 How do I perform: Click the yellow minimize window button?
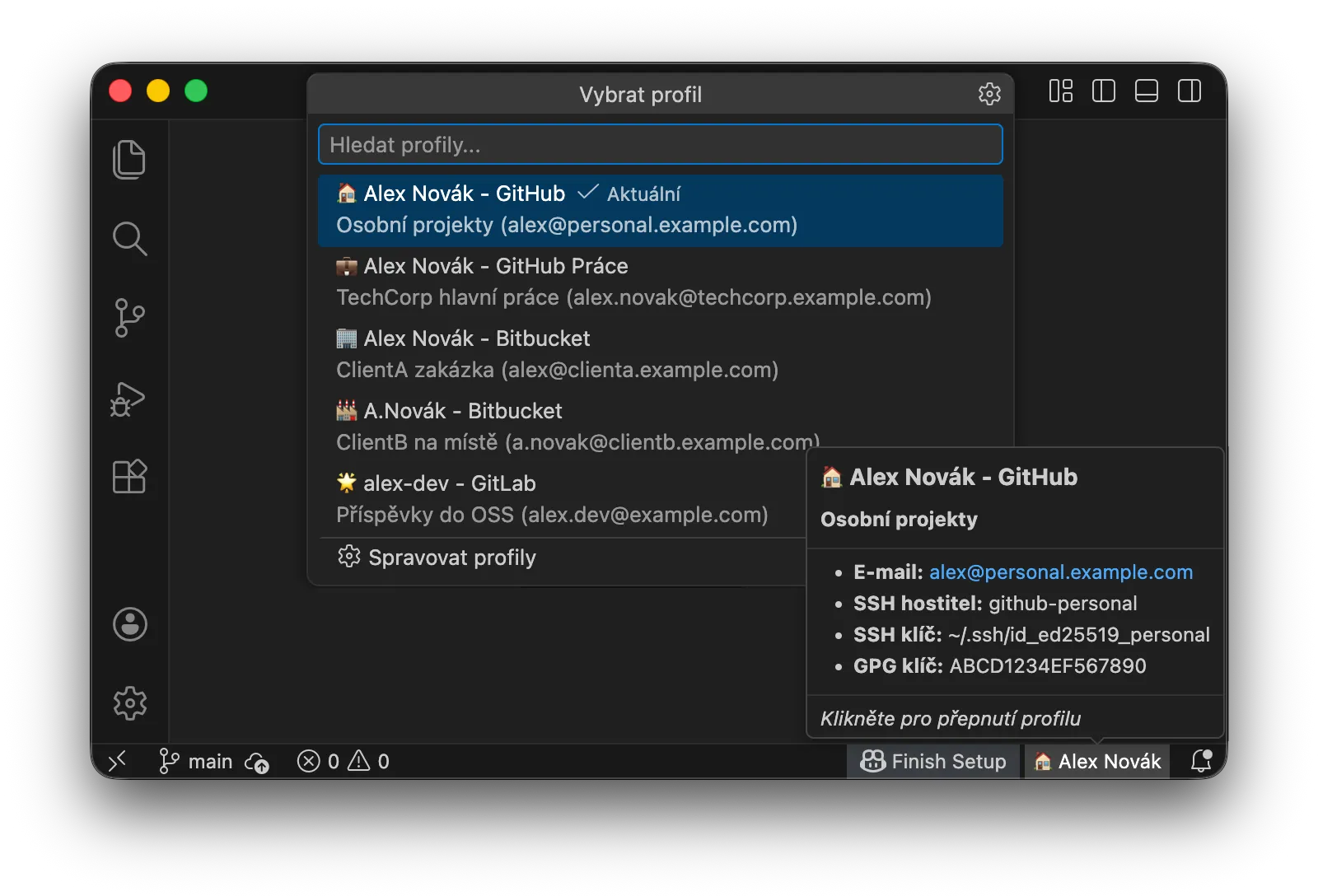point(158,91)
